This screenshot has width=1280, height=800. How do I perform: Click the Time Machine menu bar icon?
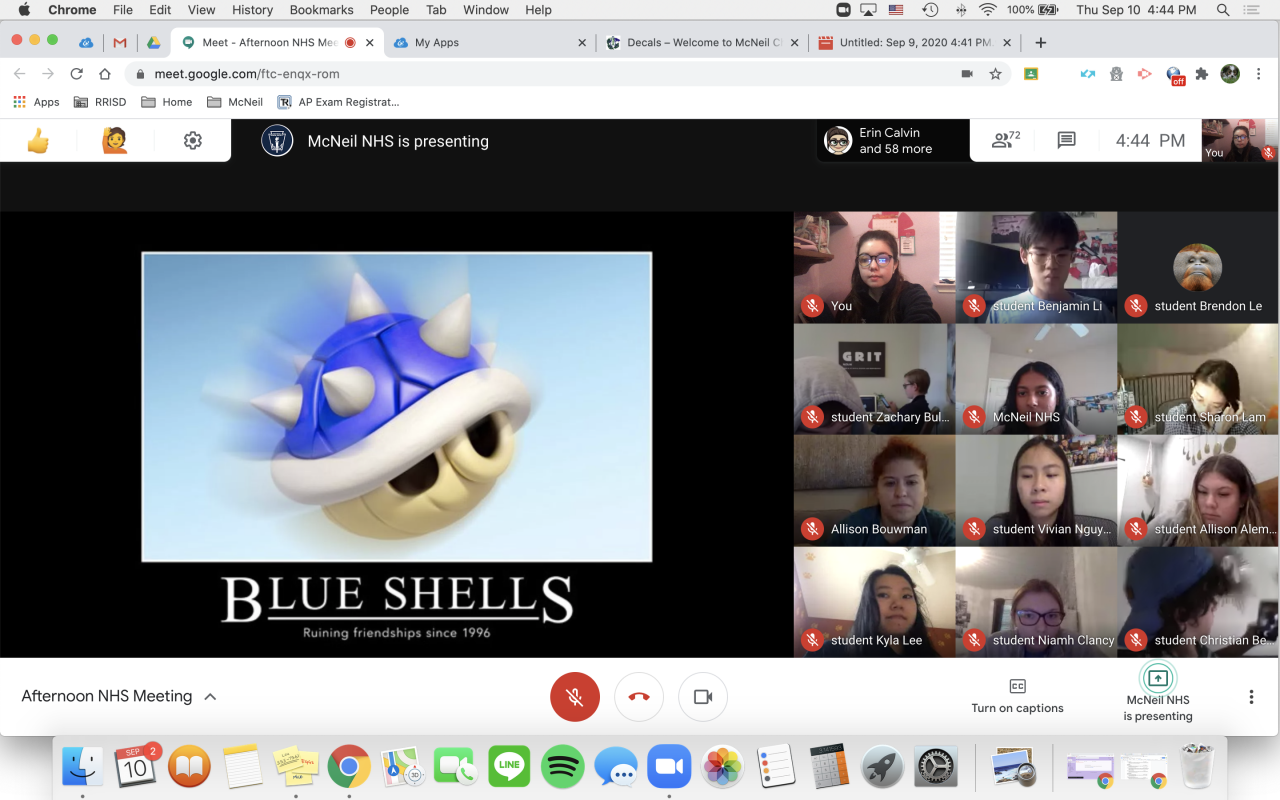930,10
